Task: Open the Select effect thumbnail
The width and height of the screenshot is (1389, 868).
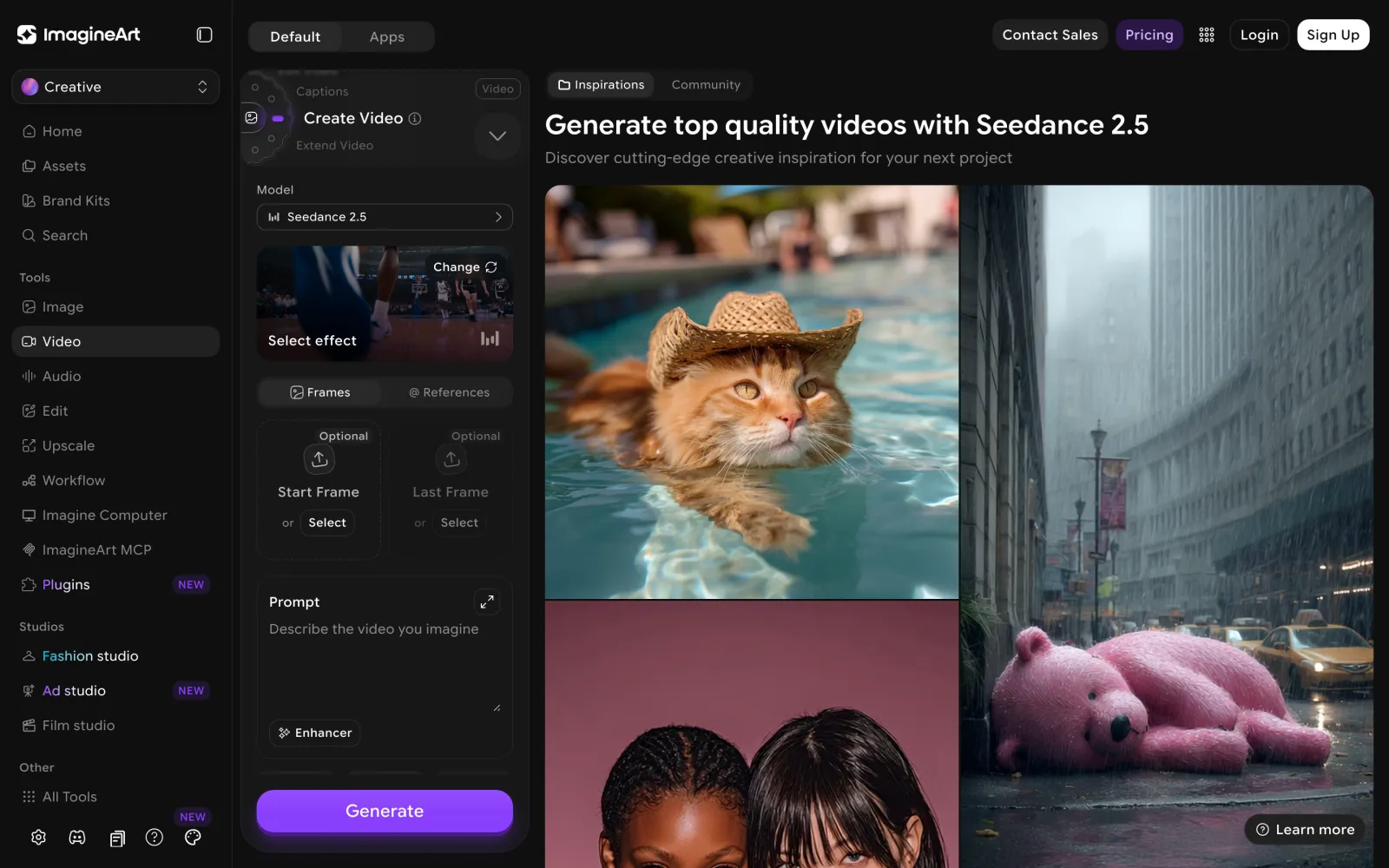Action: tap(385, 304)
